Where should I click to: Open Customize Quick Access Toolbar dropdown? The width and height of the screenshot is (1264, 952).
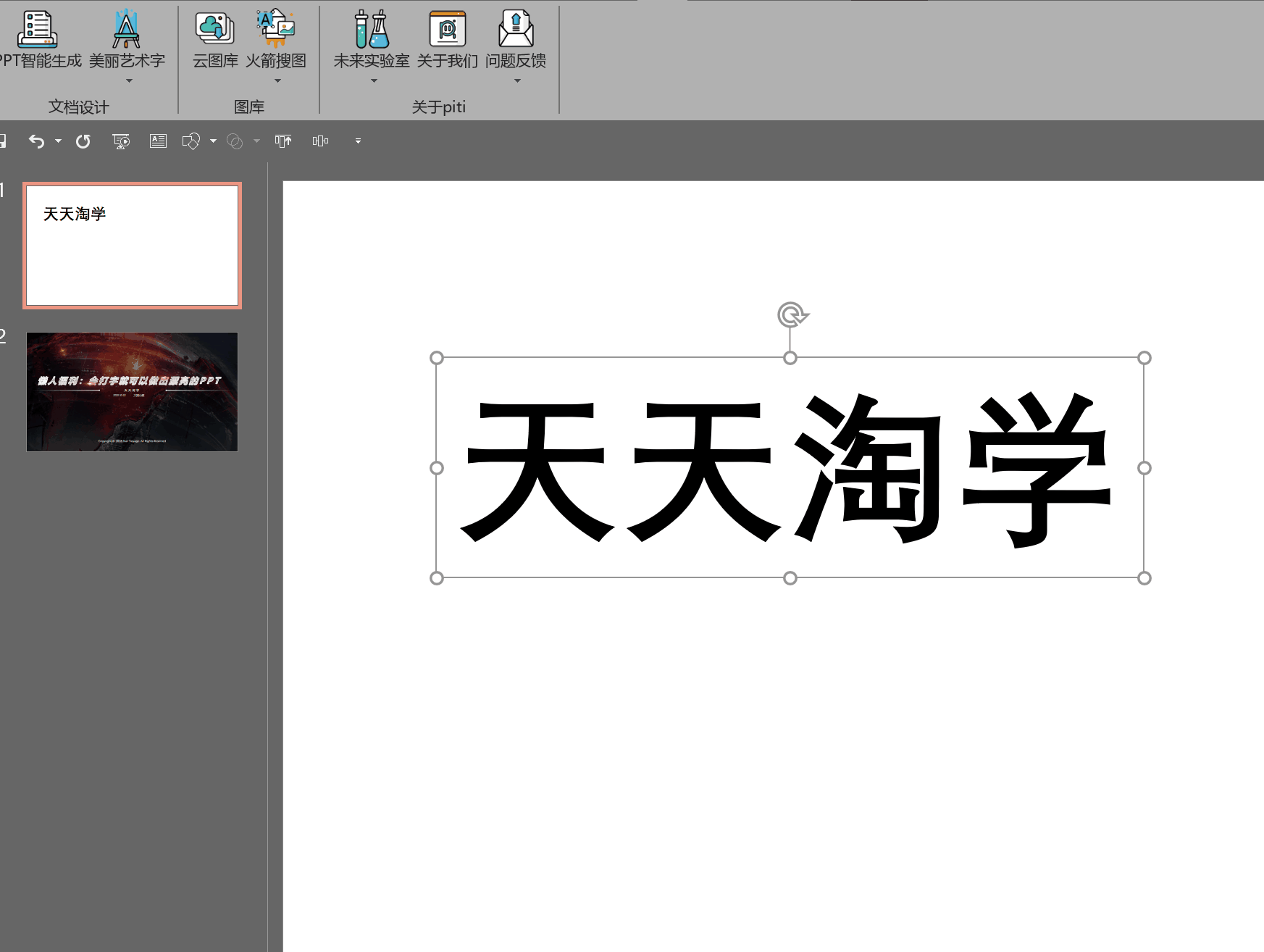(x=358, y=141)
